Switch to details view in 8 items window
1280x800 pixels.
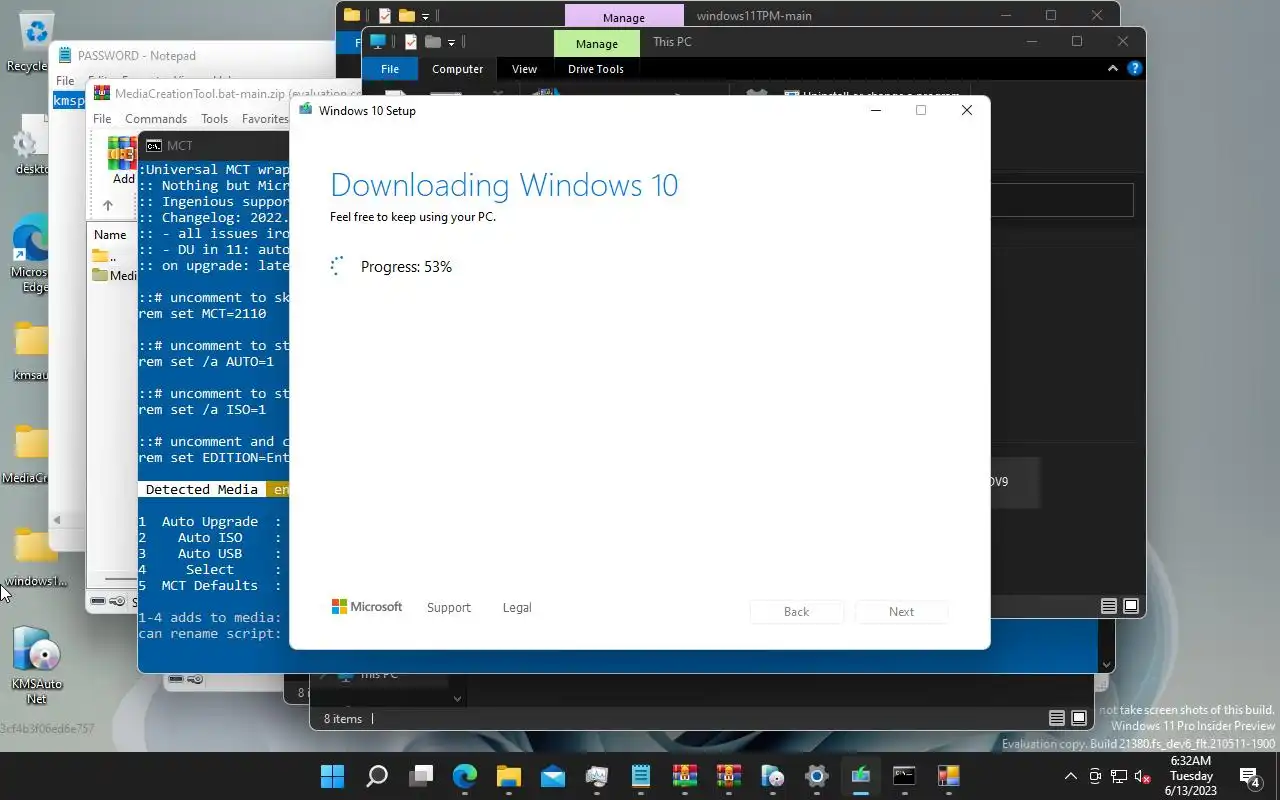click(1057, 718)
